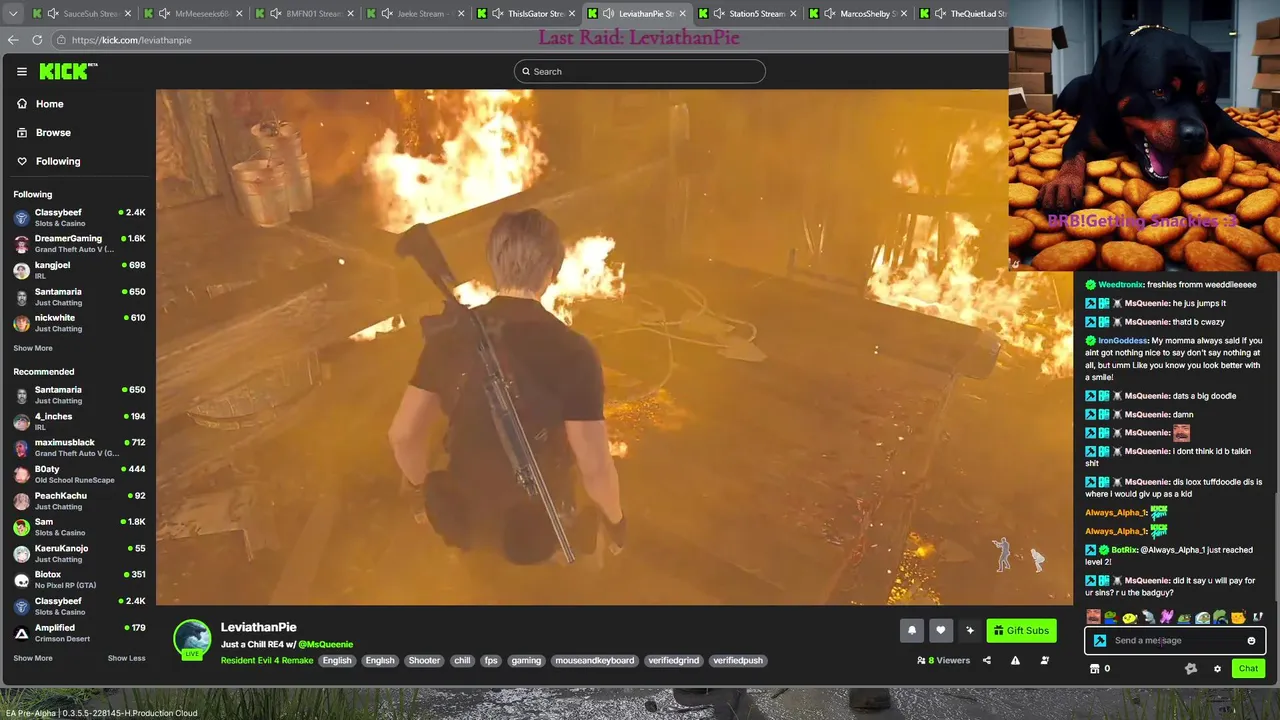1280x720 pixels.
Task: Click Weedtronix username in chat
Action: (x=1120, y=285)
